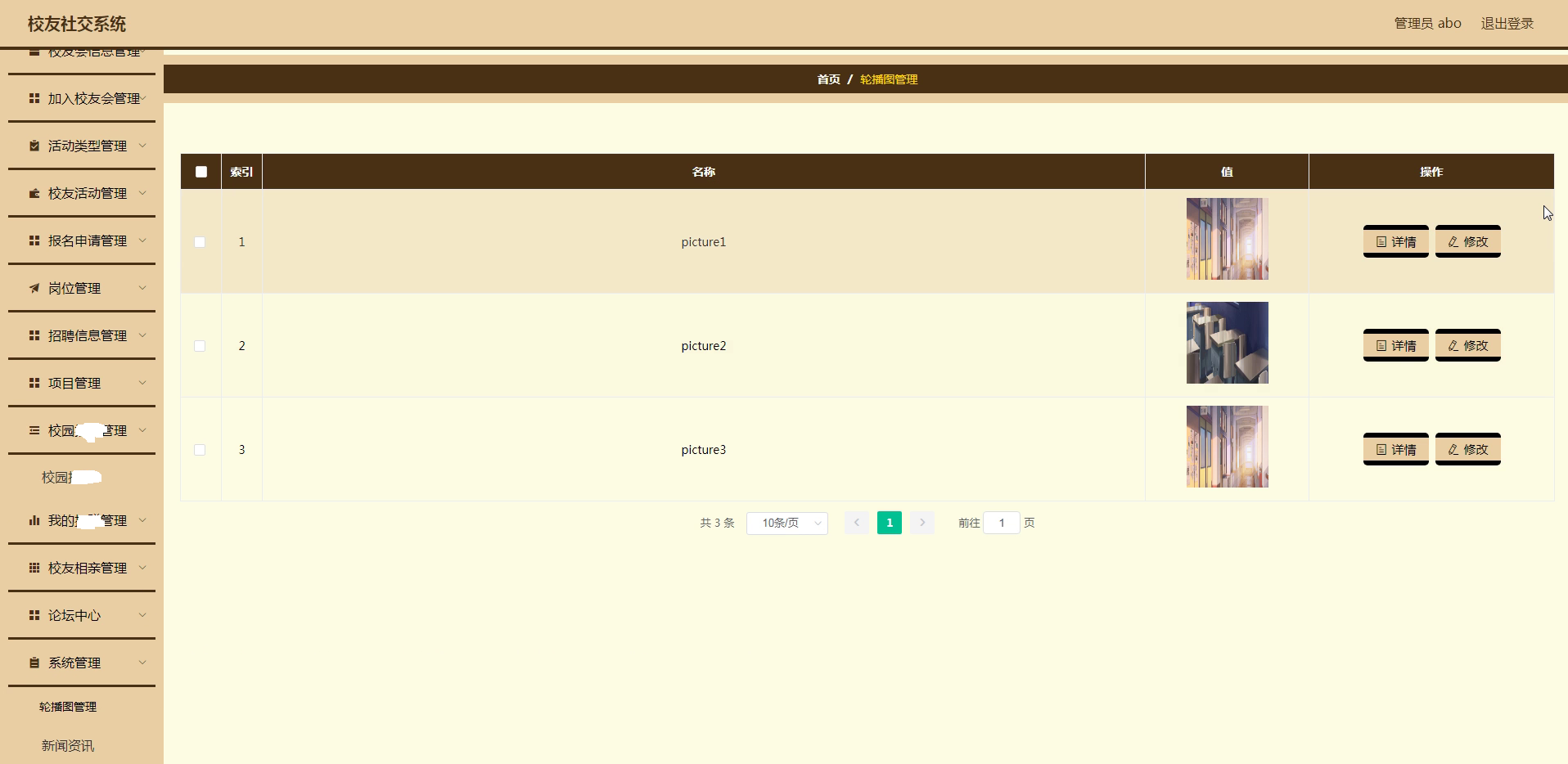Click the icon beside 校友活动管理
This screenshot has height=764, width=1568.
click(34, 193)
